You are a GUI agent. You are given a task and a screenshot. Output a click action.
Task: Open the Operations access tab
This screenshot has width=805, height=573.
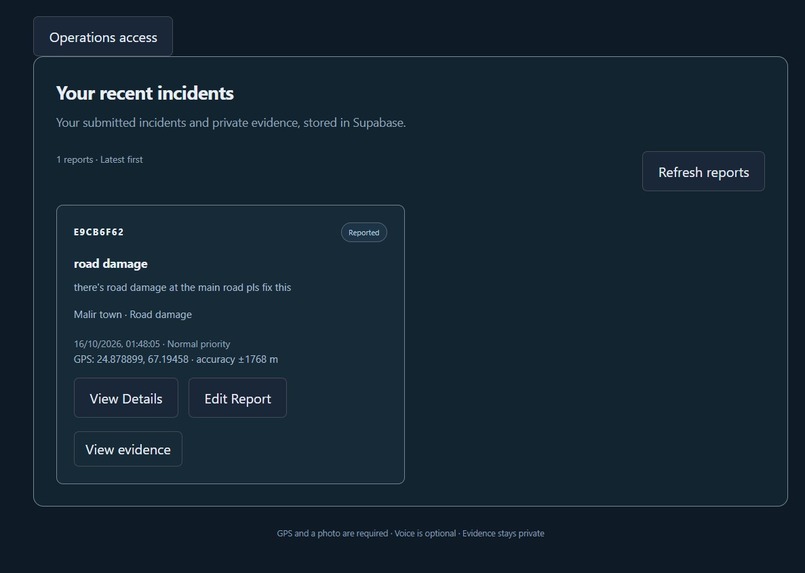[x=103, y=36]
